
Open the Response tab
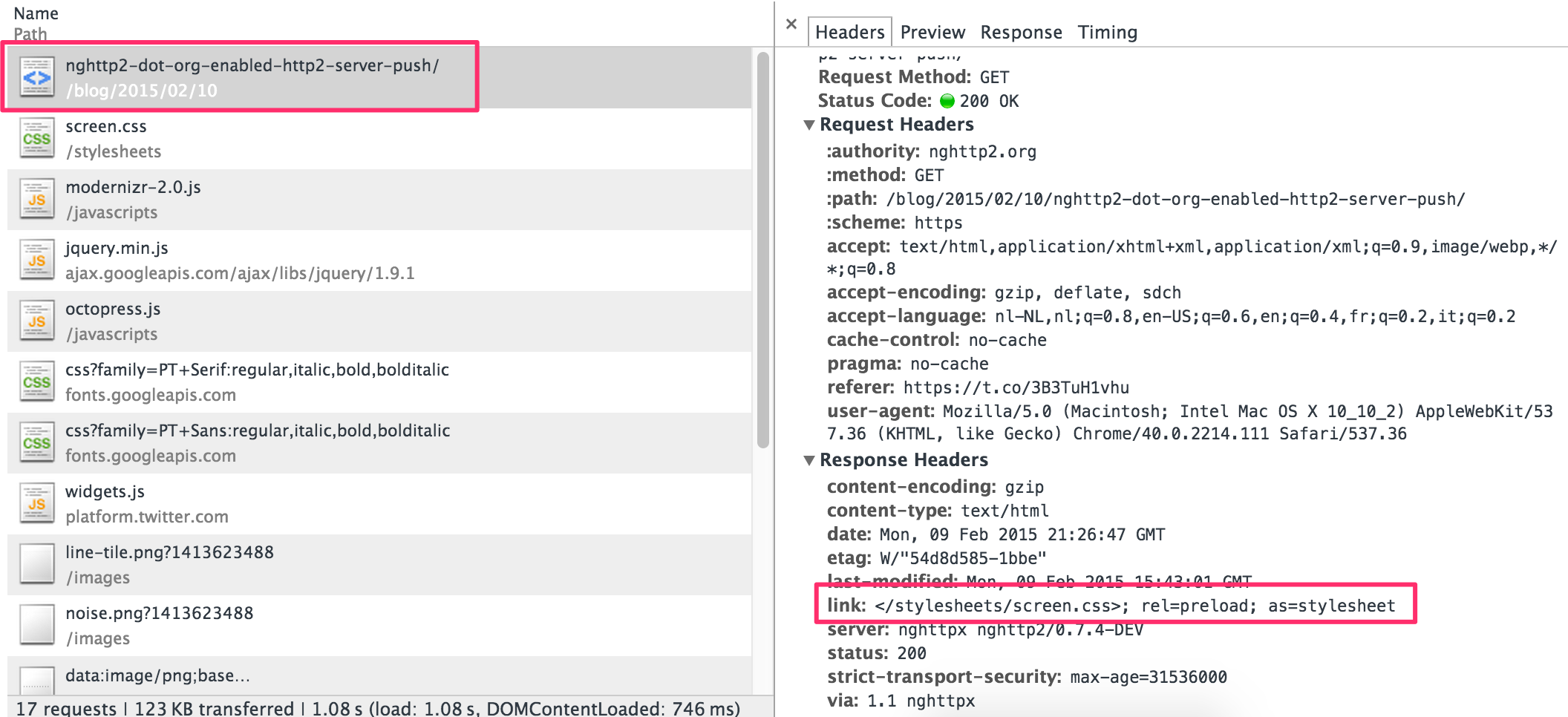(1021, 32)
